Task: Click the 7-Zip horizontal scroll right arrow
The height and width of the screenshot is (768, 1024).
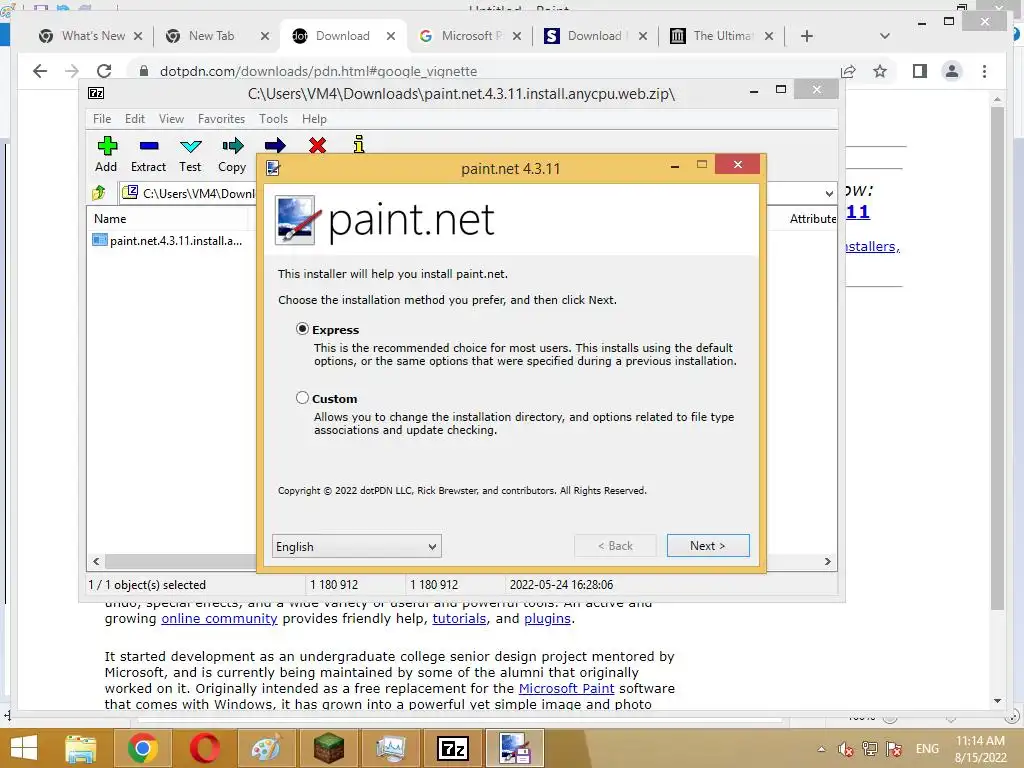Action: click(x=827, y=562)
